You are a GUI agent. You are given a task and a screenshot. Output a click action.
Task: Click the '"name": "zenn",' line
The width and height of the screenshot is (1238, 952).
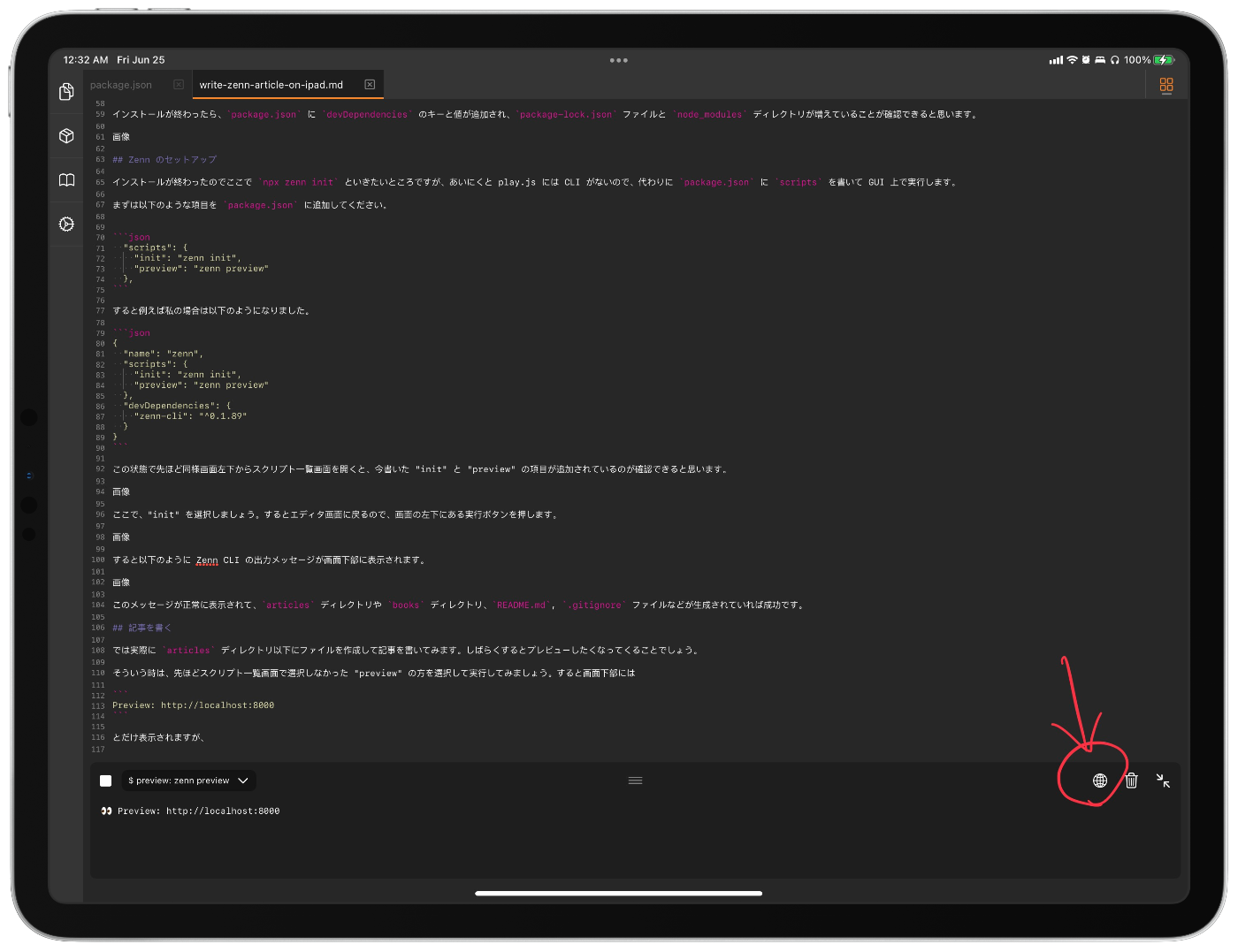click(x=163, y=354)
